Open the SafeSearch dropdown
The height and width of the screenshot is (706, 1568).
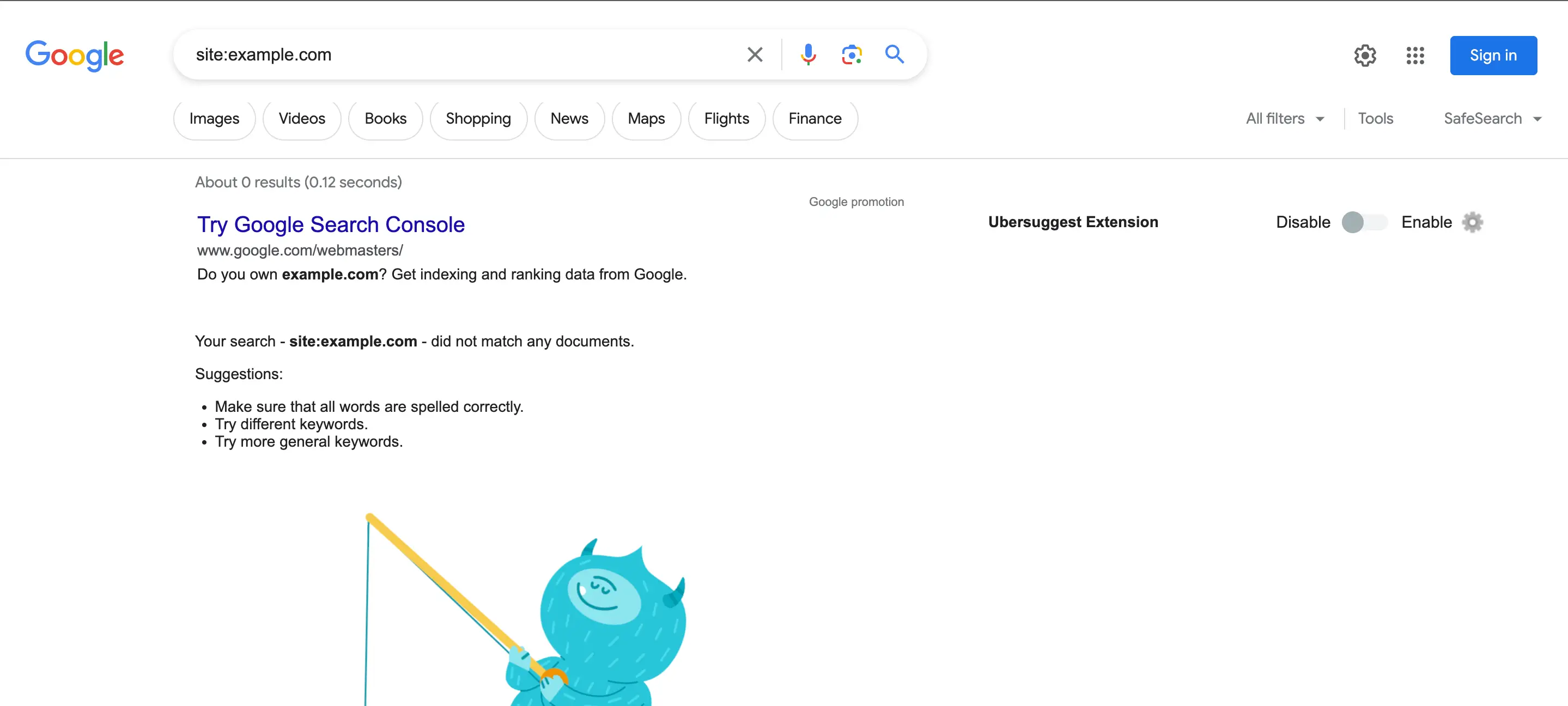1492,119
